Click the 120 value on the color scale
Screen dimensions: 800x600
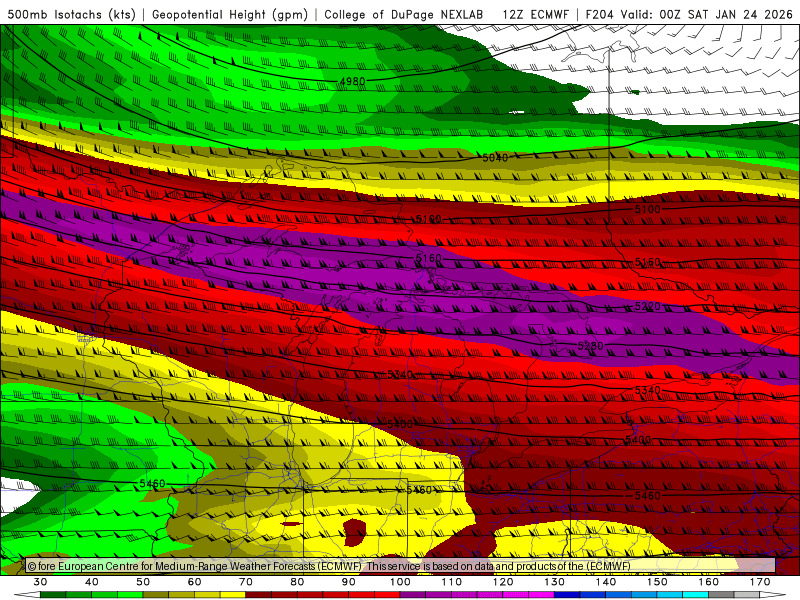pyautogui.click(x=503, y=582)
